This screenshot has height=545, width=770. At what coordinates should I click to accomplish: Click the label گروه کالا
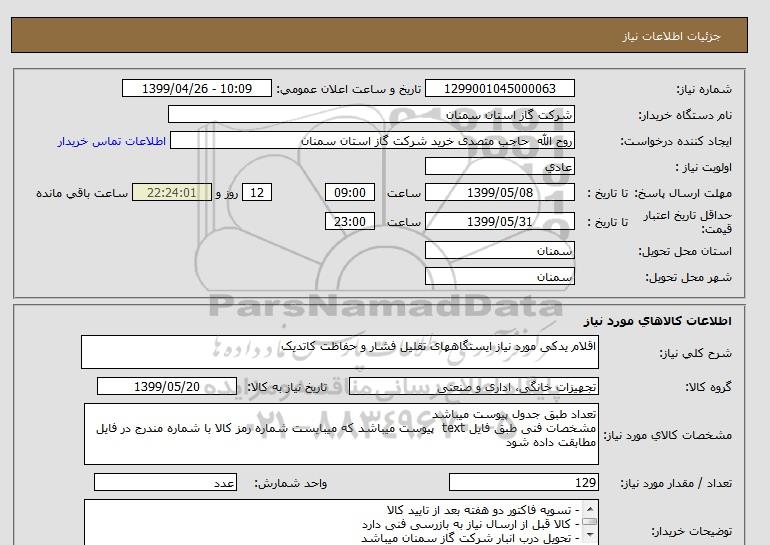click(709, 387)
